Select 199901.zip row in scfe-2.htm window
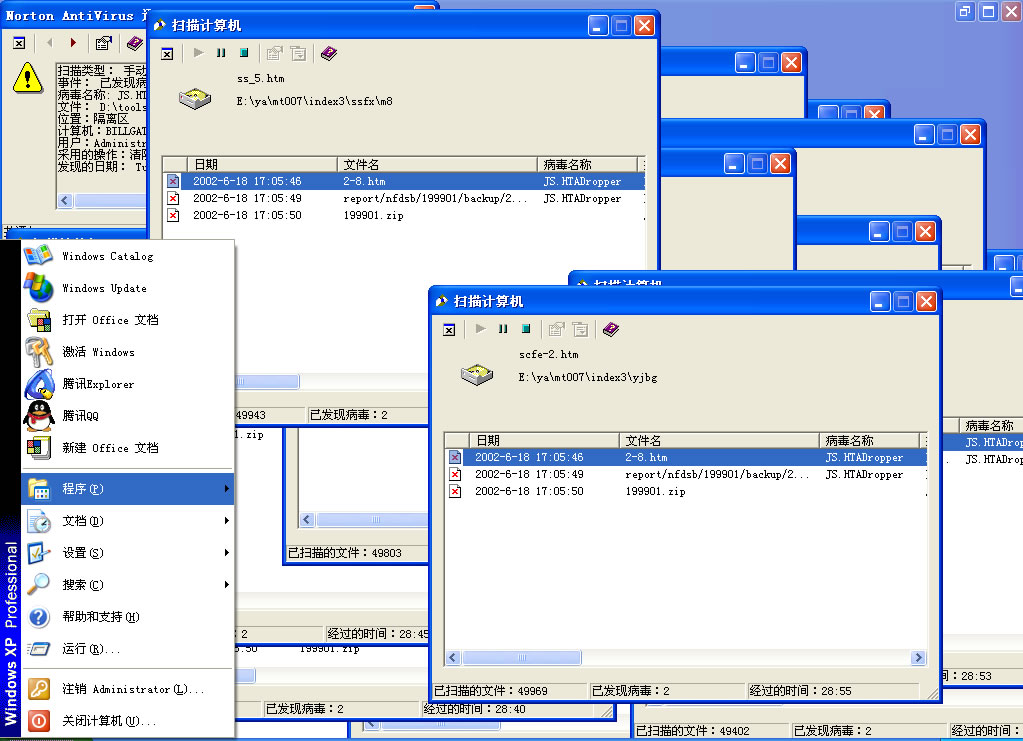Screen dimensions: 1023x741 click(655, 492)
